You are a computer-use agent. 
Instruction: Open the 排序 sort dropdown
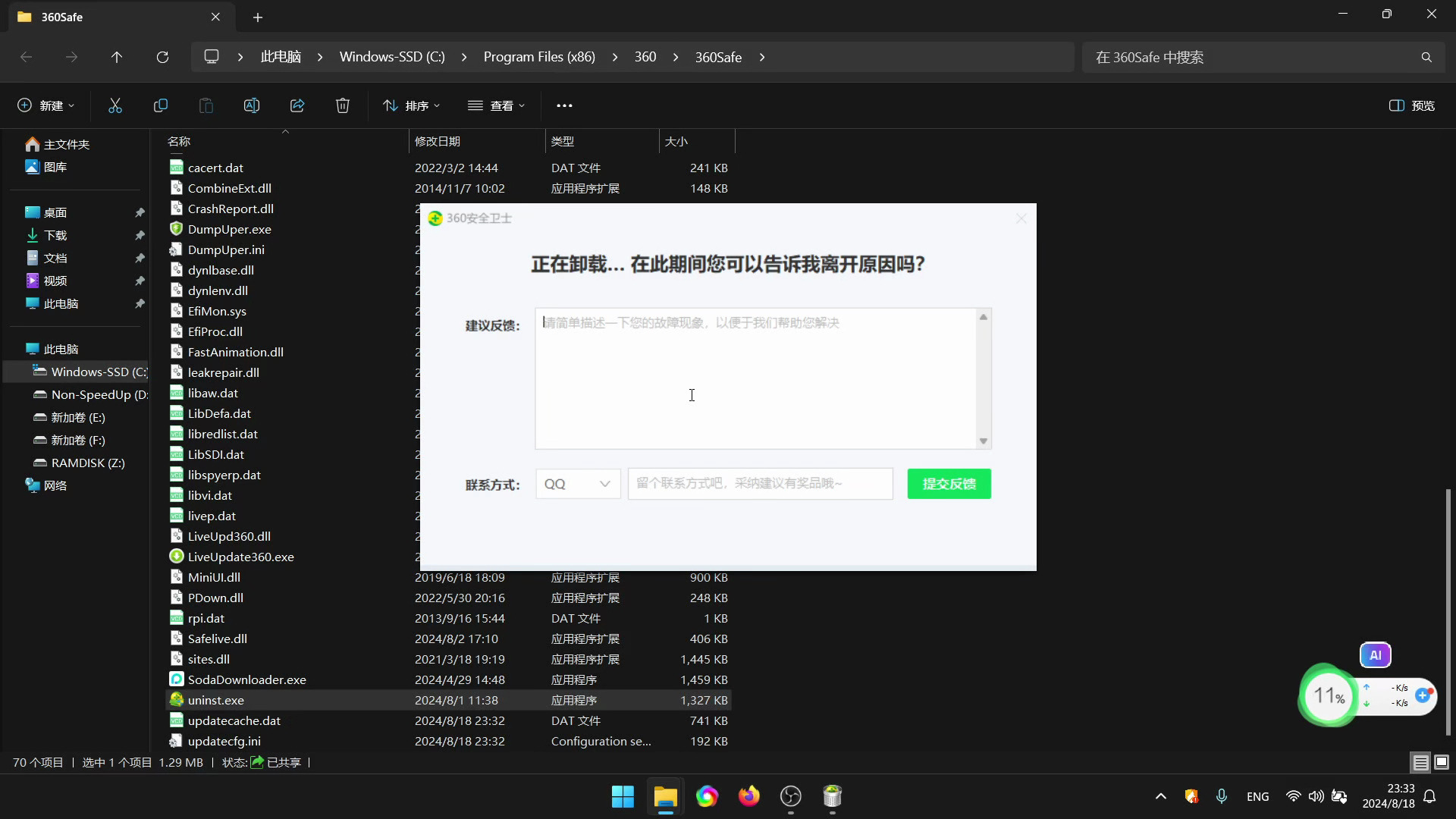pos(412,105)
